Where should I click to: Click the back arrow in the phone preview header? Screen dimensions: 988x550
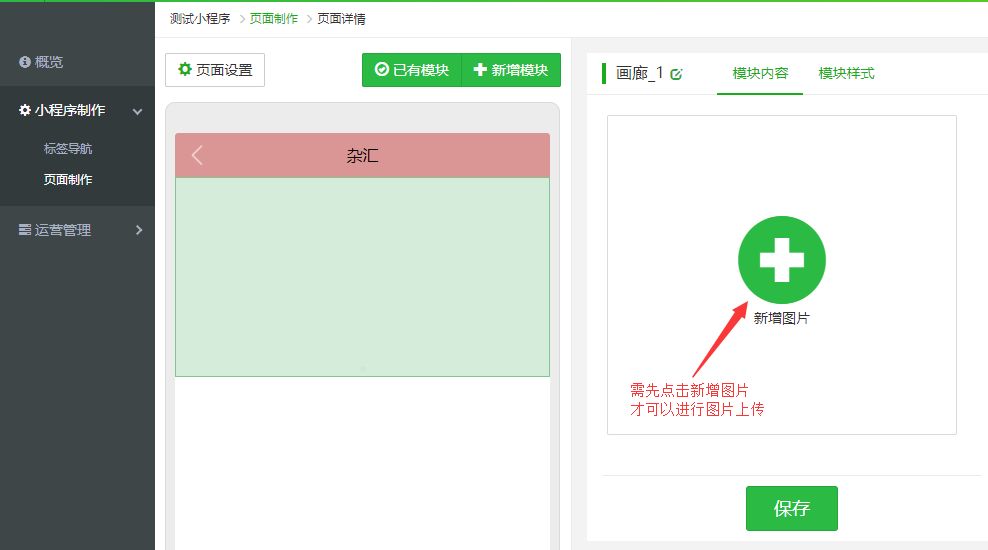coord(197,155)
